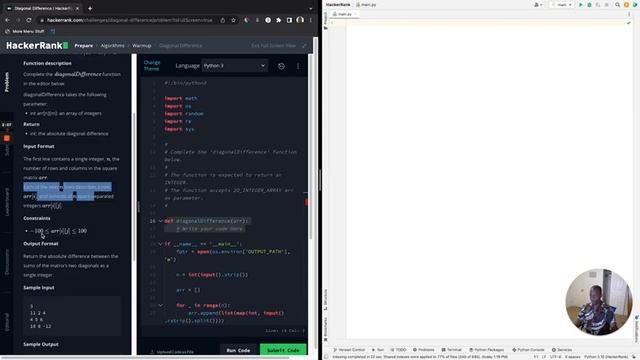Viewport: 640px width, 360px height.
Task: Open the PyCharm user account dropdown
Action: [x=538, y=4]
